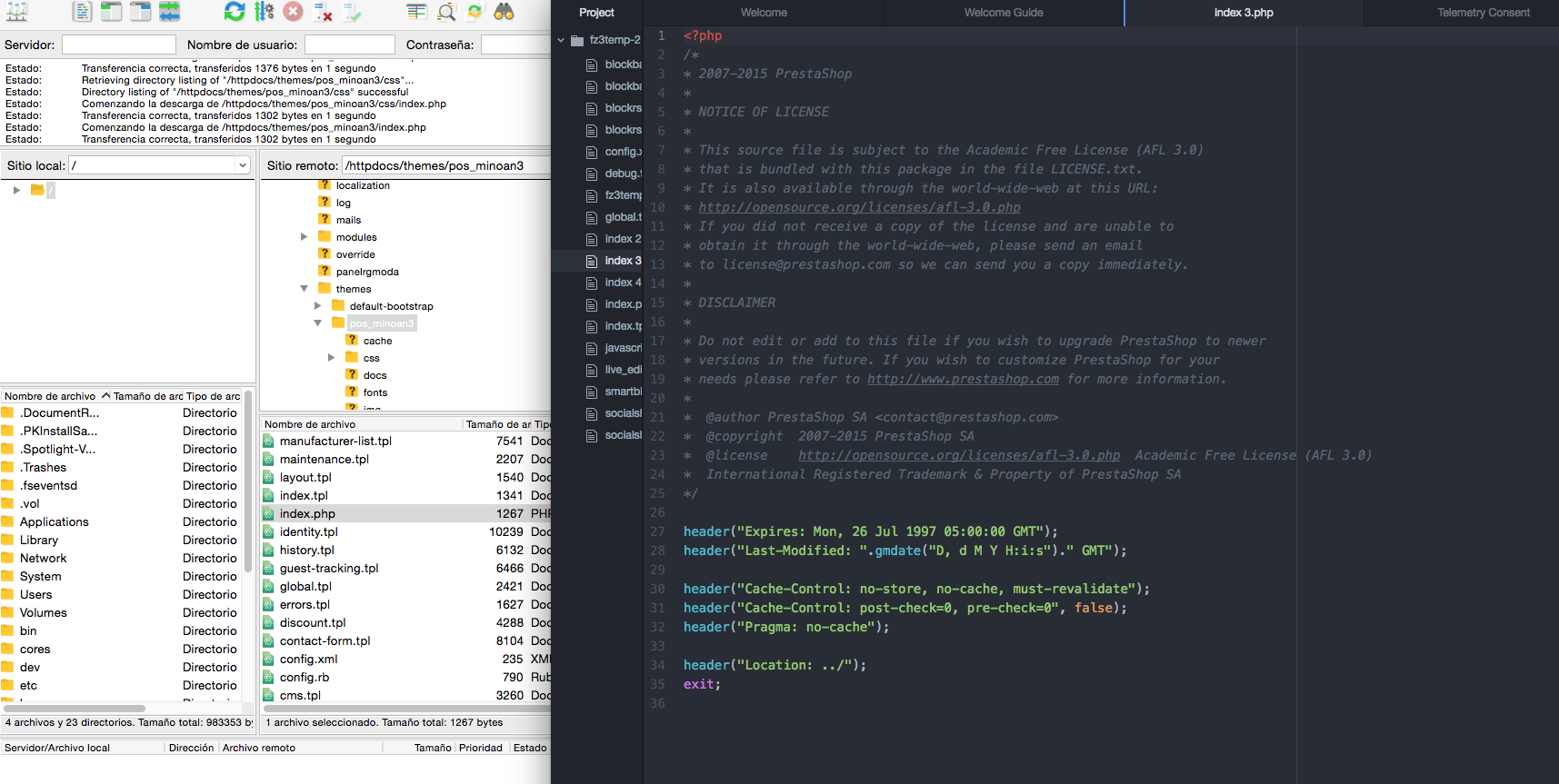Switch to the Welcome Guide tab
The width and height of the screenshot is (1559, 784).
1003,13
